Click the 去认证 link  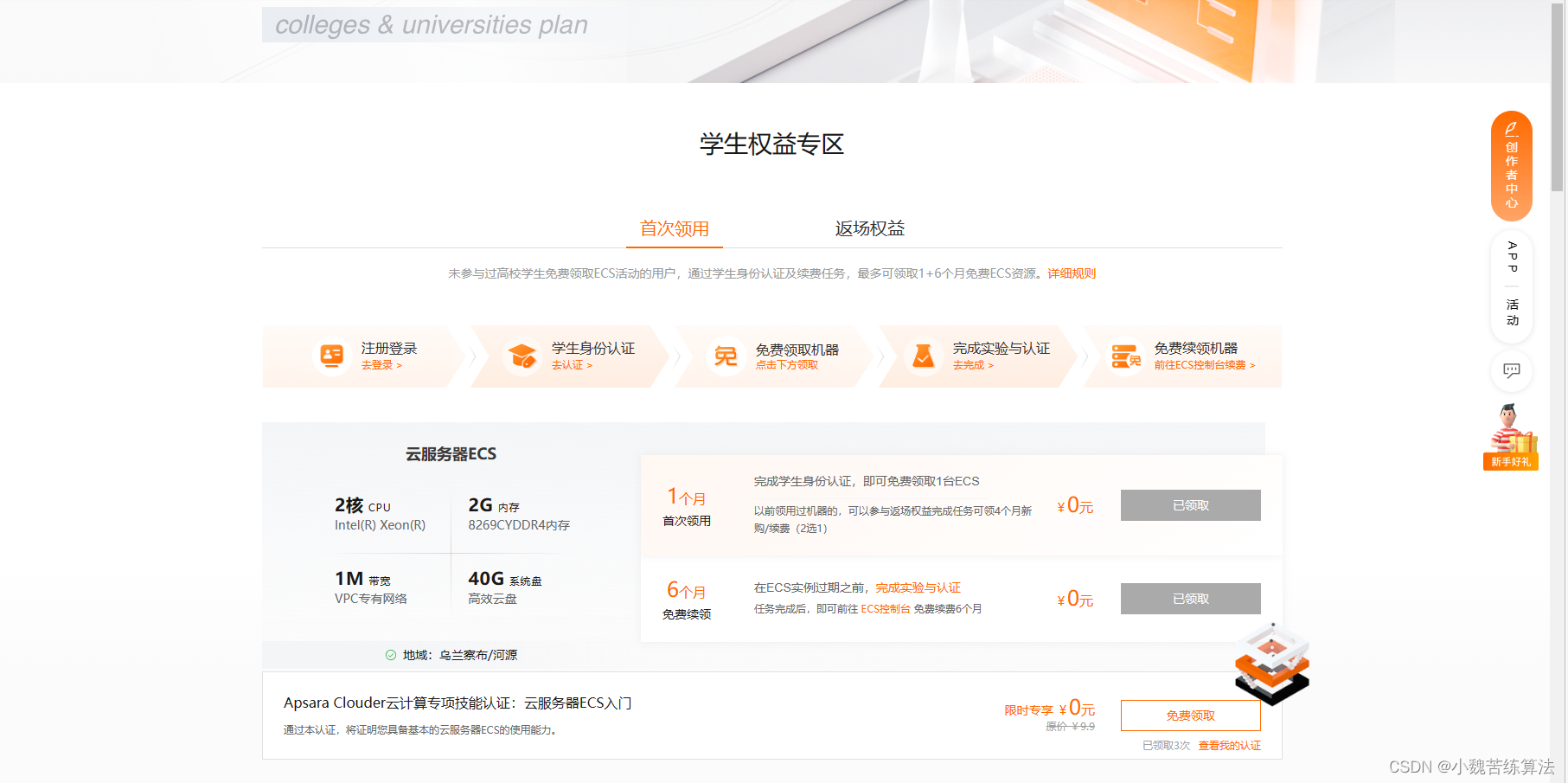[x=572, y=365]
